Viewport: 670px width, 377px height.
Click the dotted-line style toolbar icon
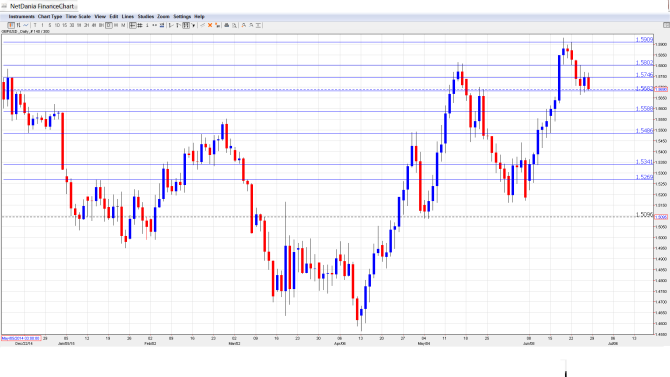(x=154, y=26)
